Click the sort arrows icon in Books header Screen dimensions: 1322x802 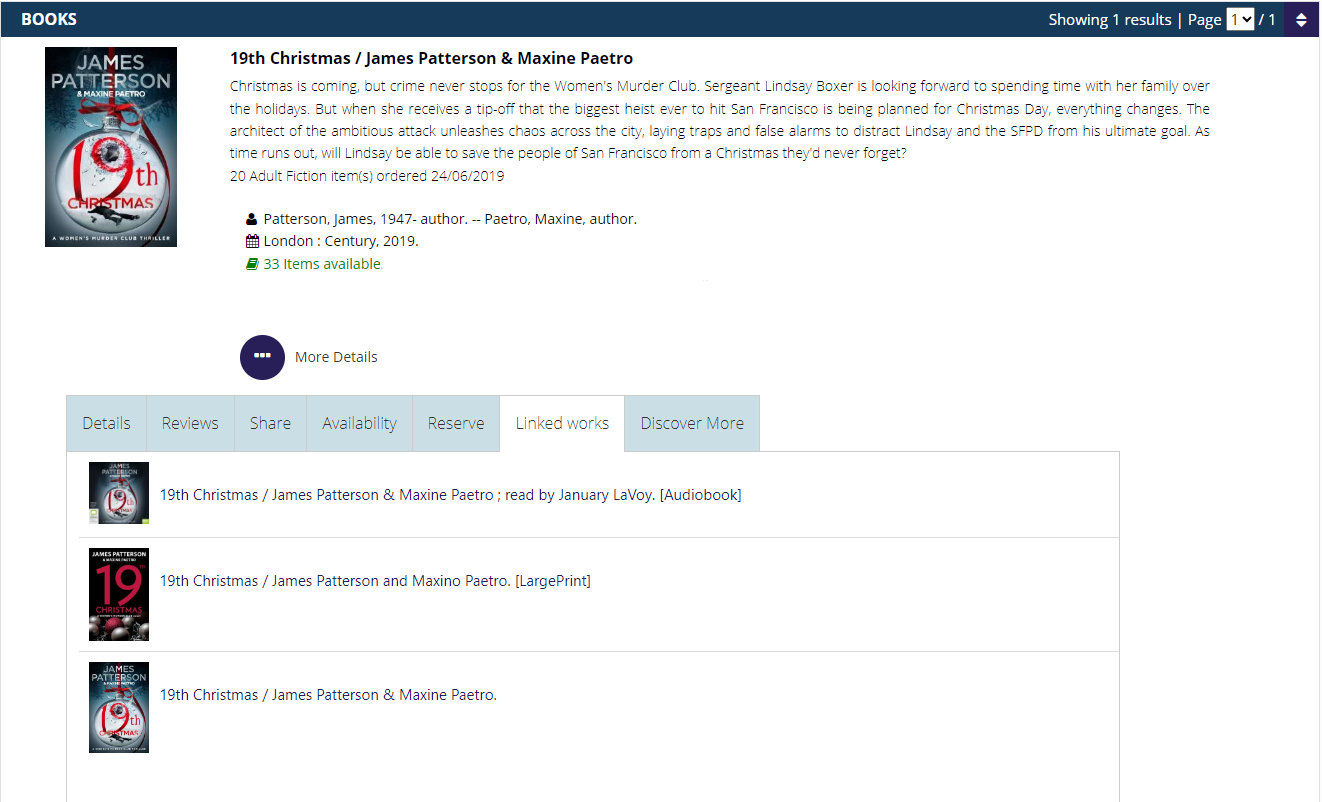pyautogui.click(x=1301, y=19)
